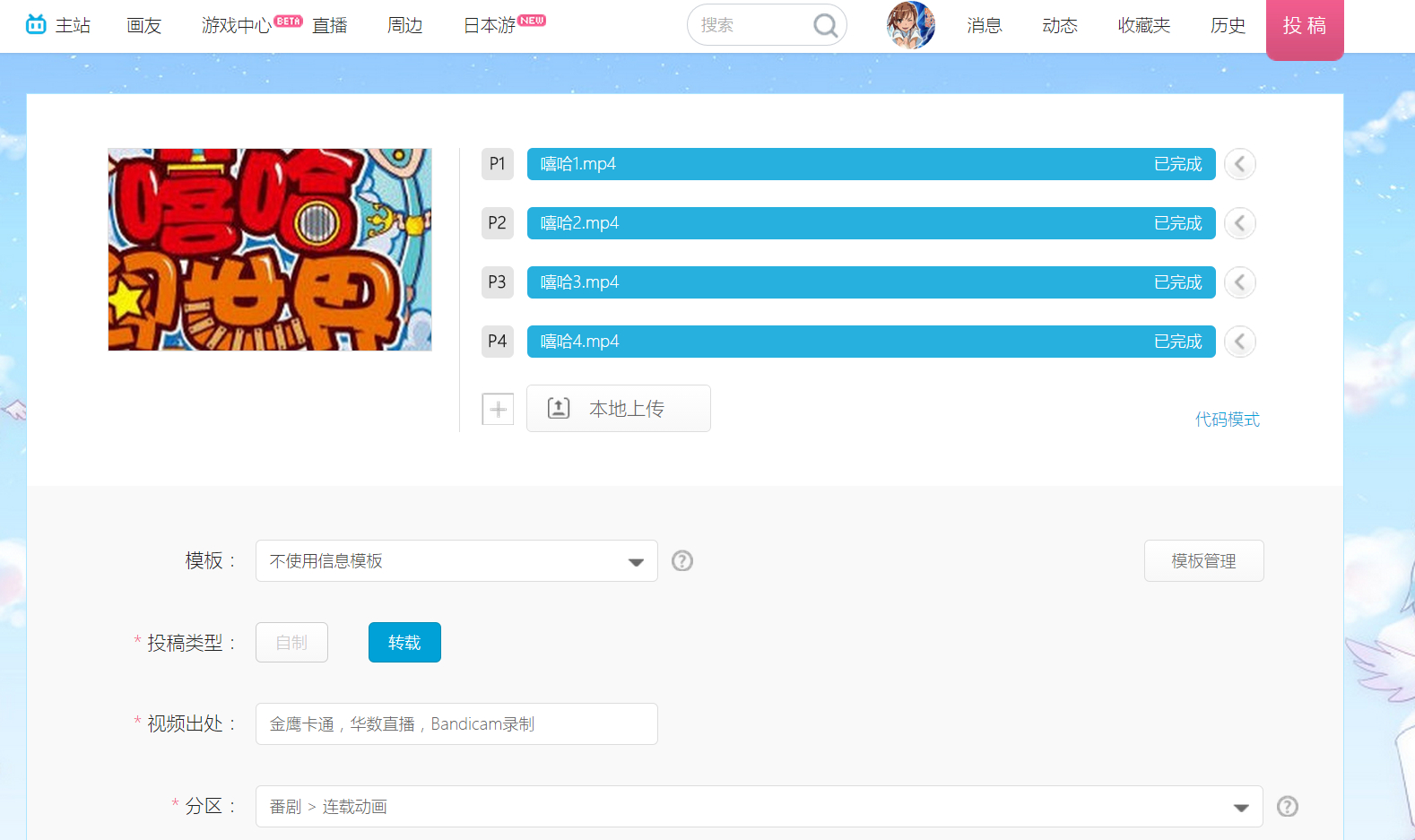The height and width of the screenshot is (840, 1415).
Task: Click the 嘻哈1.mp4 upload bar
Action: pyautogui.click(x=872, y=164)
